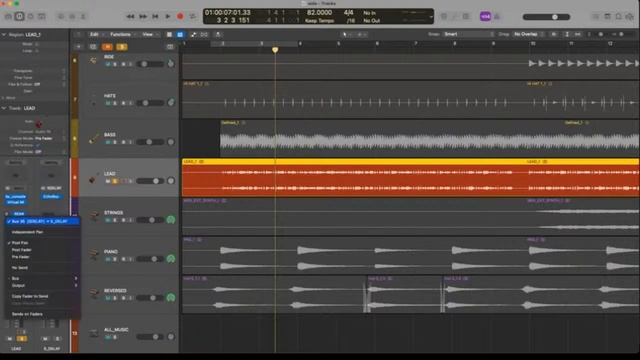Mute the BASS track
Viewport: 640px width, 360px height.
pos(108,142)
